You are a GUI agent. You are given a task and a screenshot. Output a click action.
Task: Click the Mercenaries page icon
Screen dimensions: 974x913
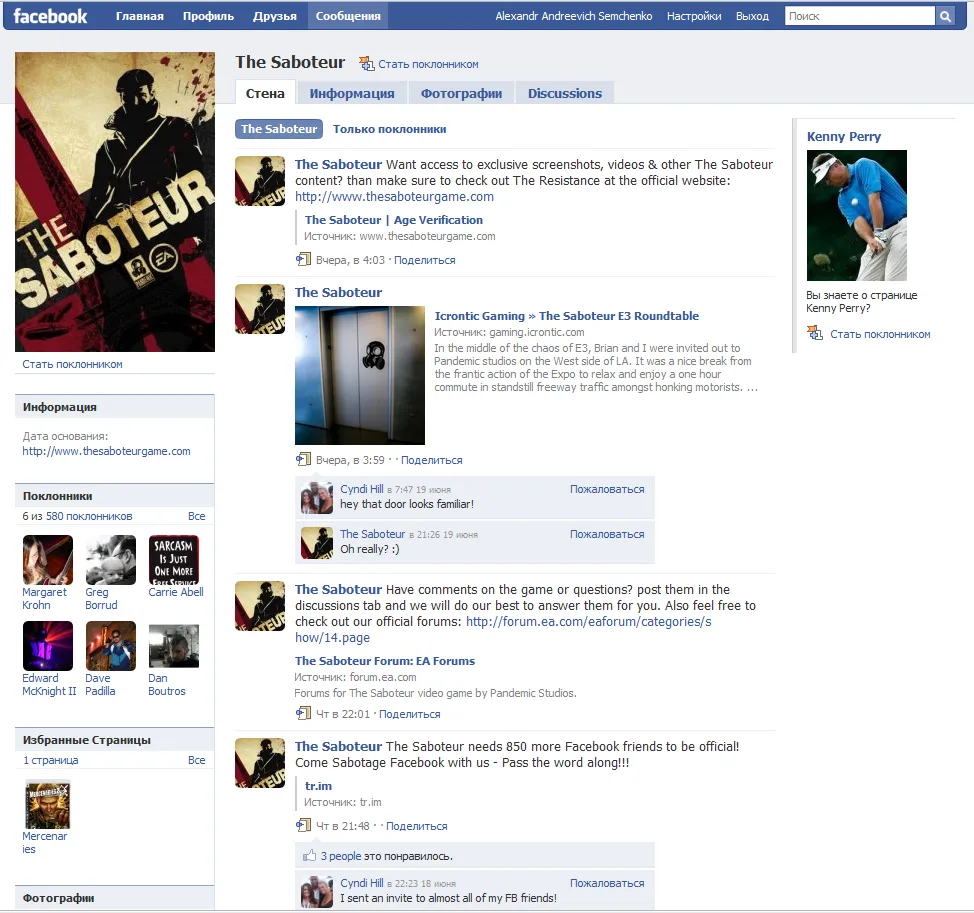[48, 804]
